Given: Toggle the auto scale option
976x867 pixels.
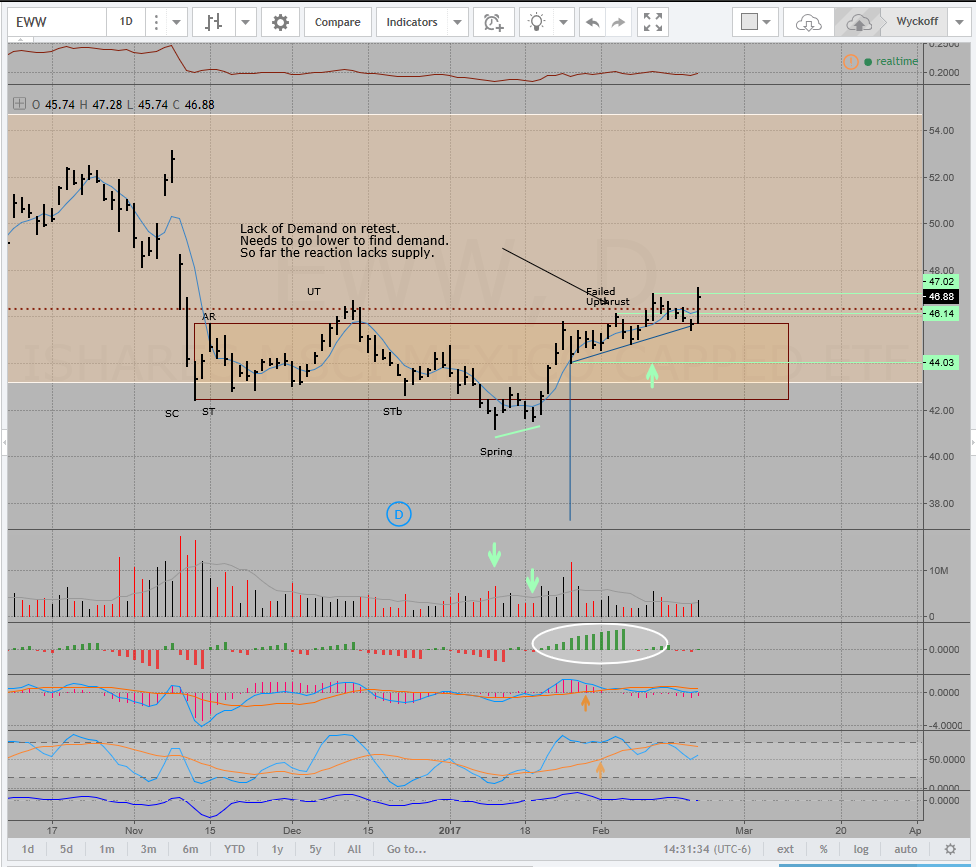Looking at the screenshot, I should click(x=905, y=849).
